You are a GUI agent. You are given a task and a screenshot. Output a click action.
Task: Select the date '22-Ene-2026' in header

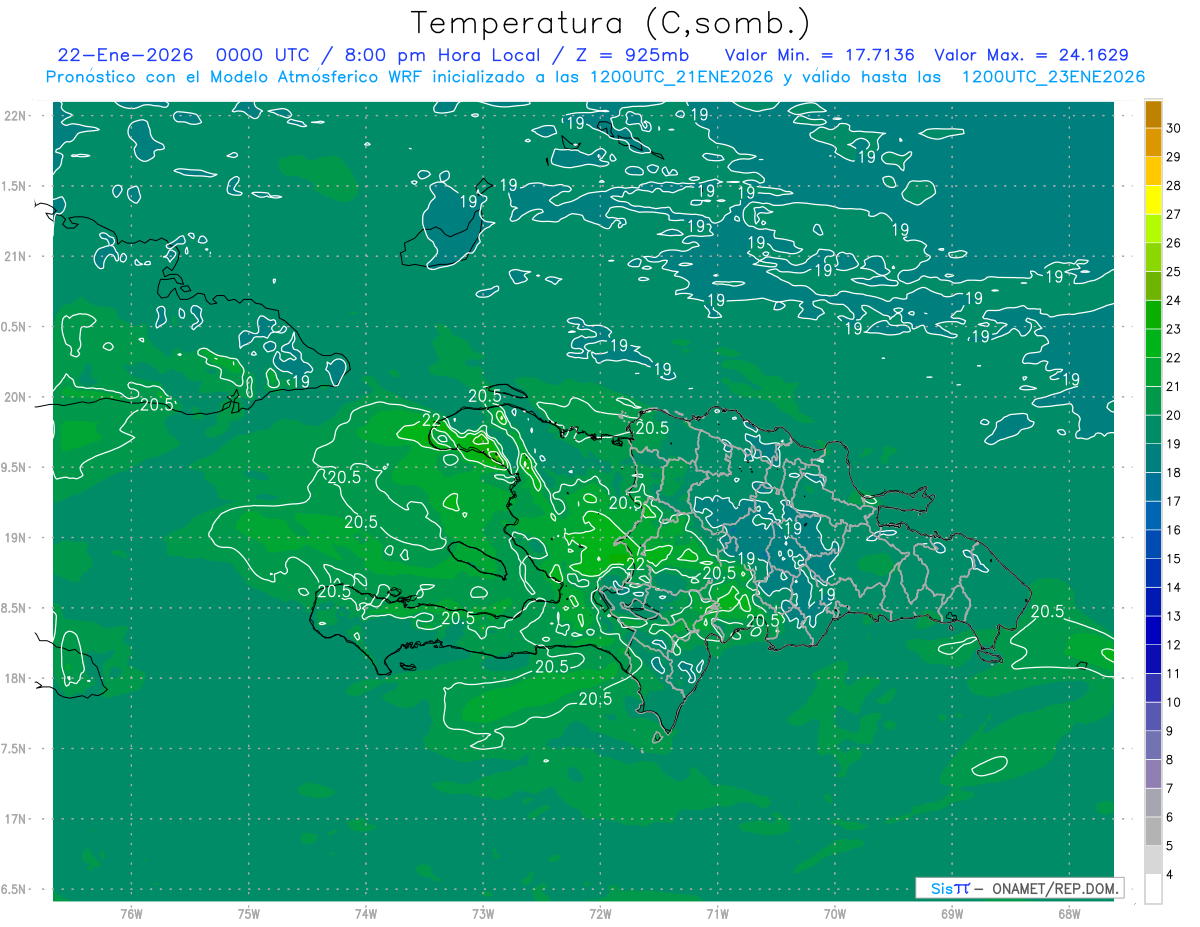(125, 55)
